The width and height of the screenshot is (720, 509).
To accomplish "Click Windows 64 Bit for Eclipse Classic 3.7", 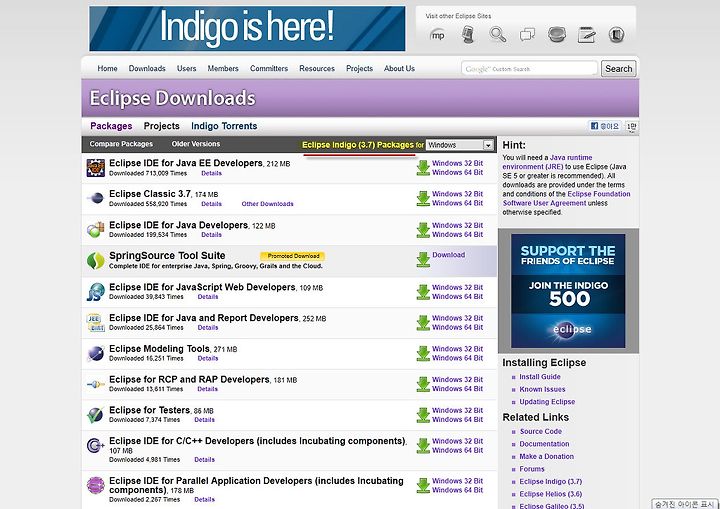I will [x=457, y=203].
